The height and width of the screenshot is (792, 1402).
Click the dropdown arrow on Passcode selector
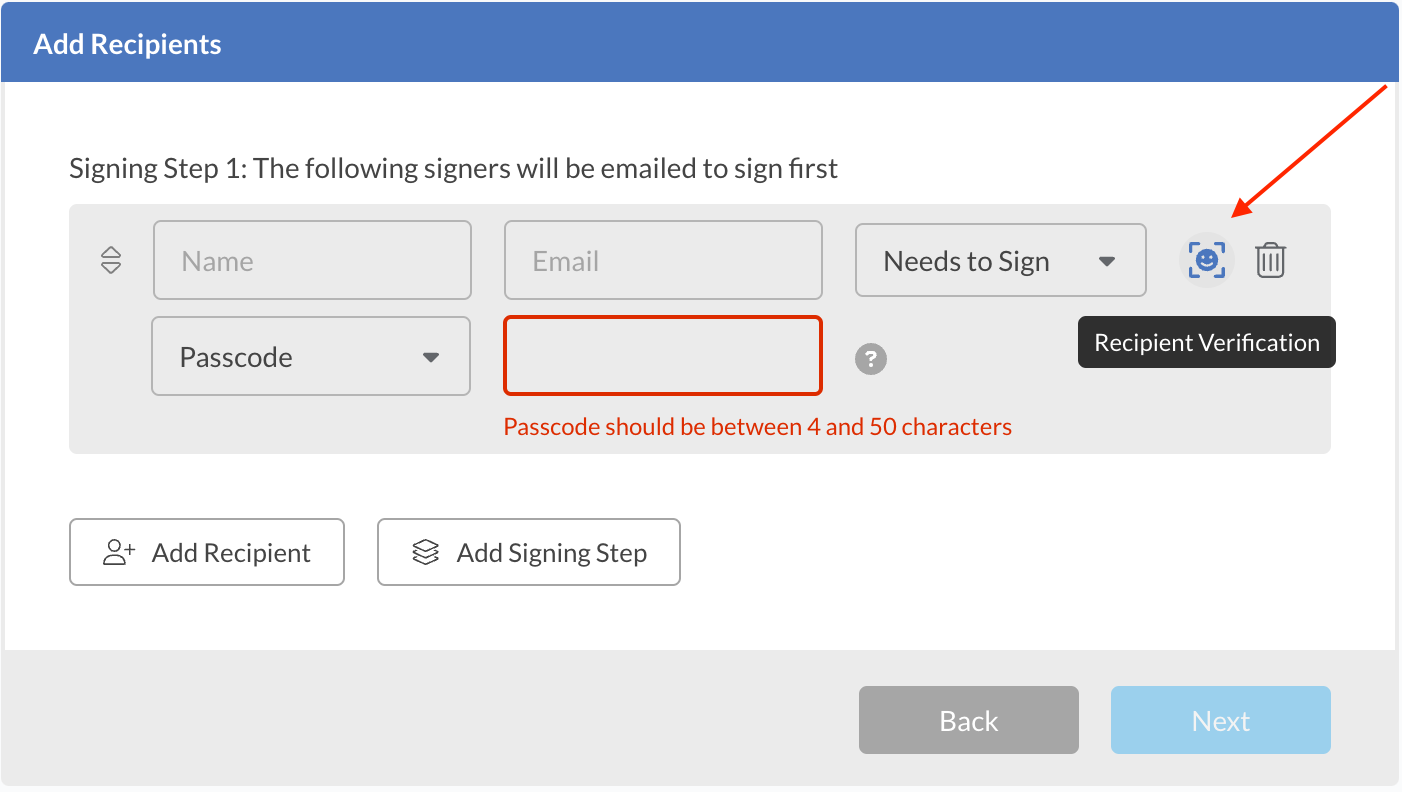(x=432, y=356)
